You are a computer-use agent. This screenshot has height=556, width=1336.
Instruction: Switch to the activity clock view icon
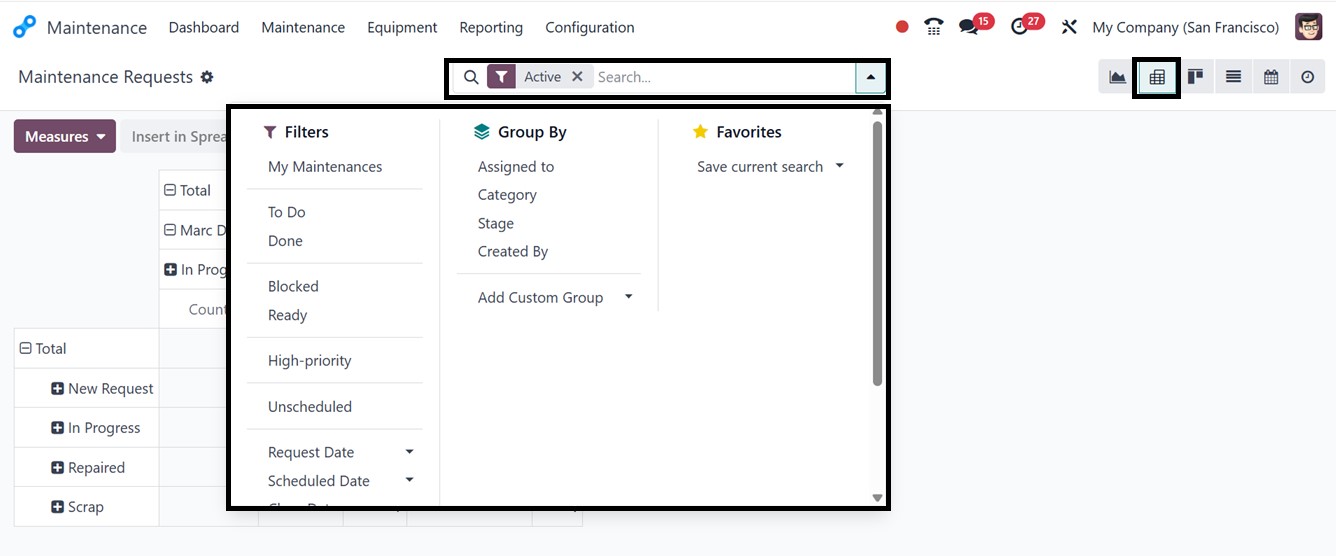coord(1307,77)
